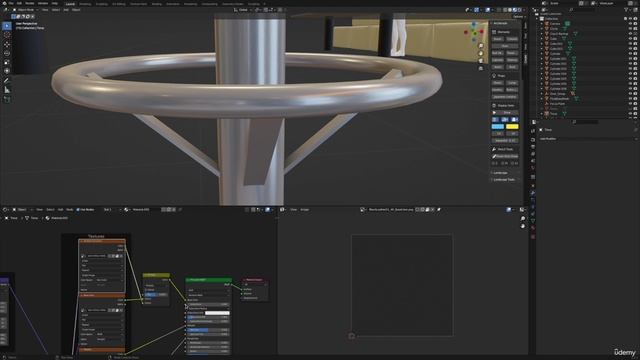640x360 pixels.
Task: Open the Object Mode dropdown
Action: 25,10
